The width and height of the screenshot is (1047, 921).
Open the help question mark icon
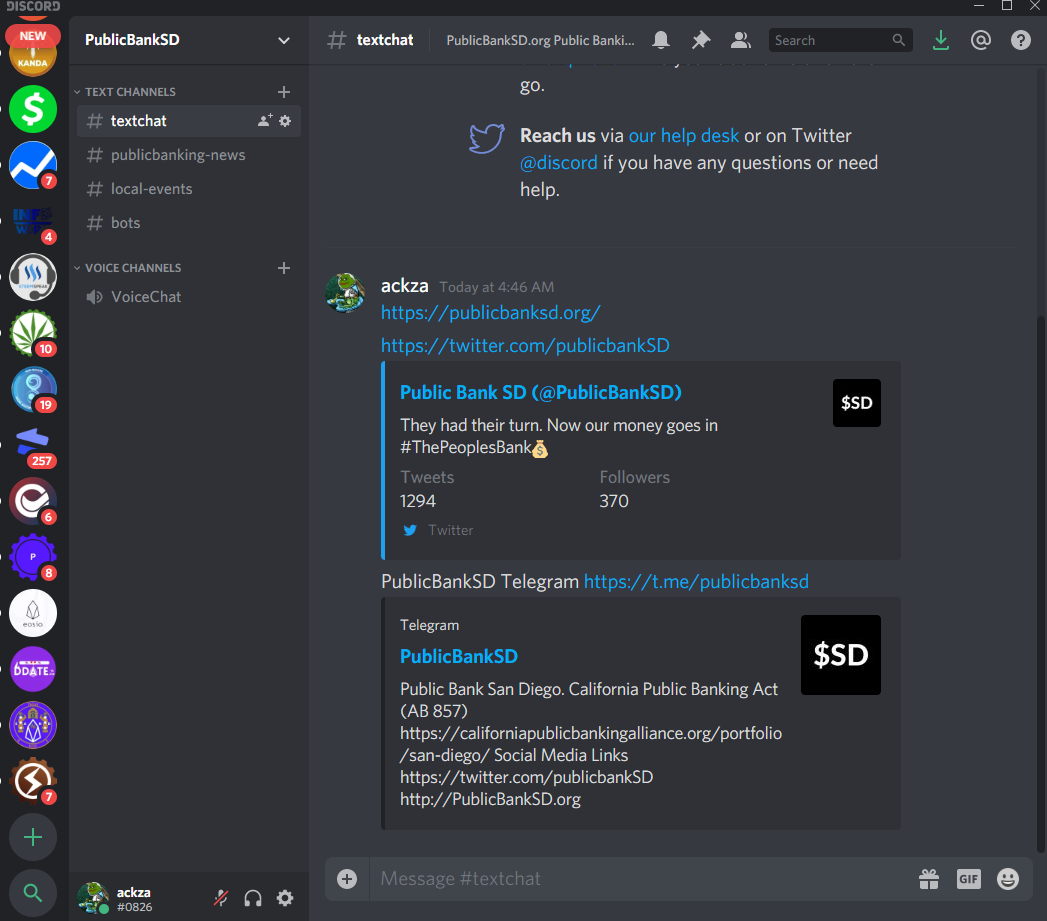[1020, 40]
